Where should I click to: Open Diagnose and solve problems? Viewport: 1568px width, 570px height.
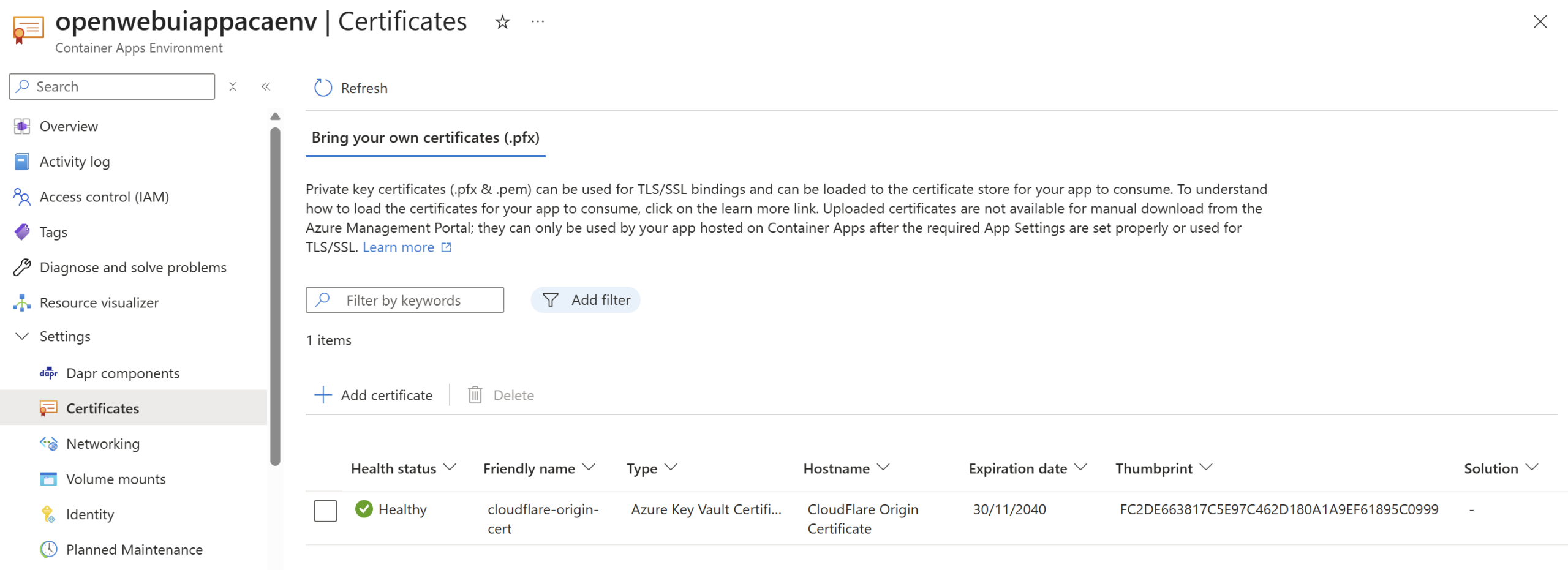point(132,268)
